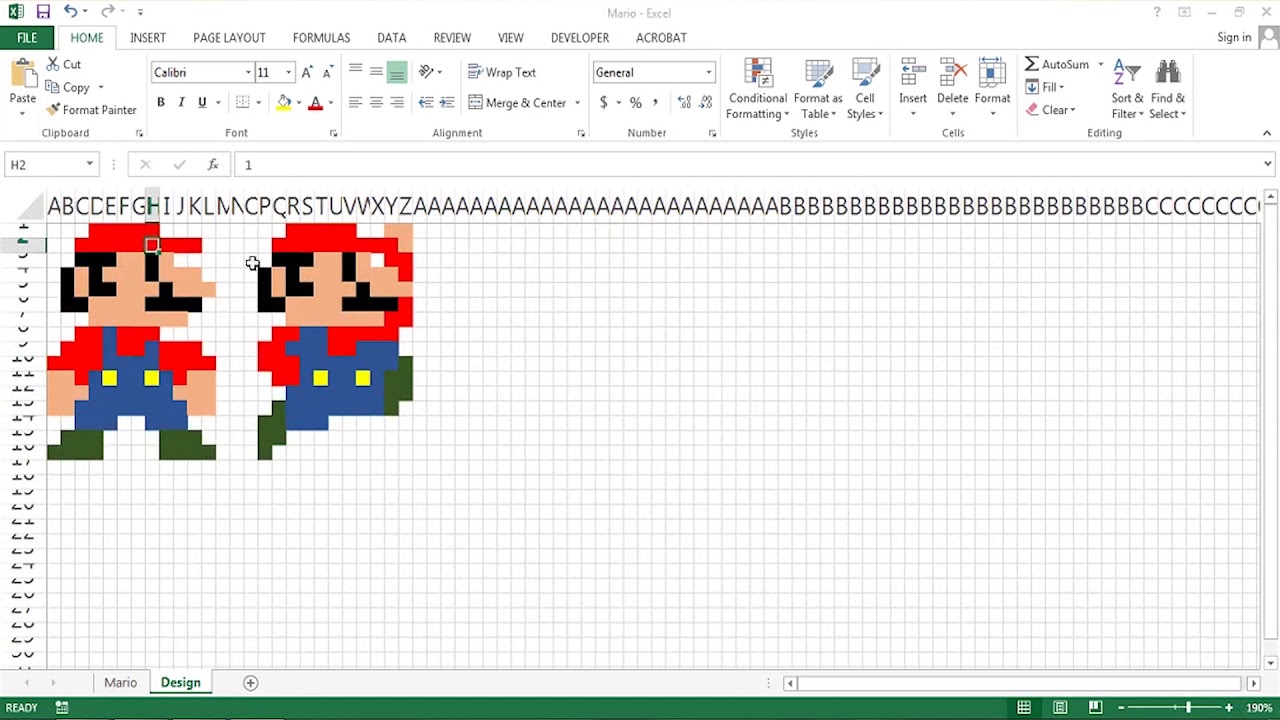The width and height of the screenshot is (1280, 720).
Task: Click the Paste clipboard icon
Action: click(22, 74)
